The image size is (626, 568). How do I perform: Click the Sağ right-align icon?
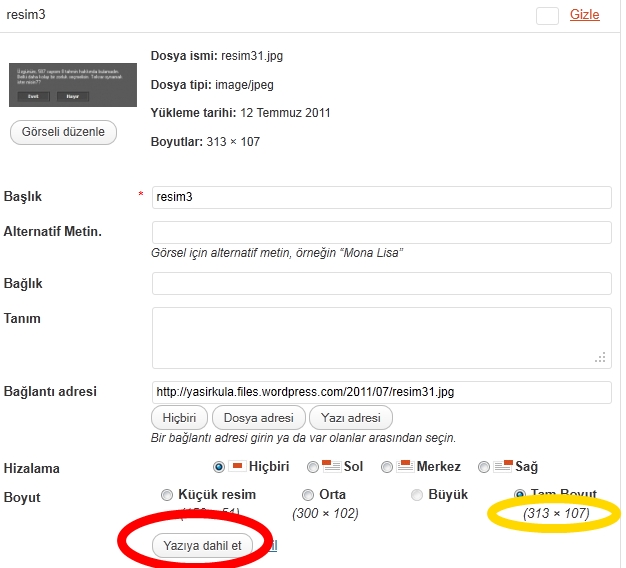503,466
